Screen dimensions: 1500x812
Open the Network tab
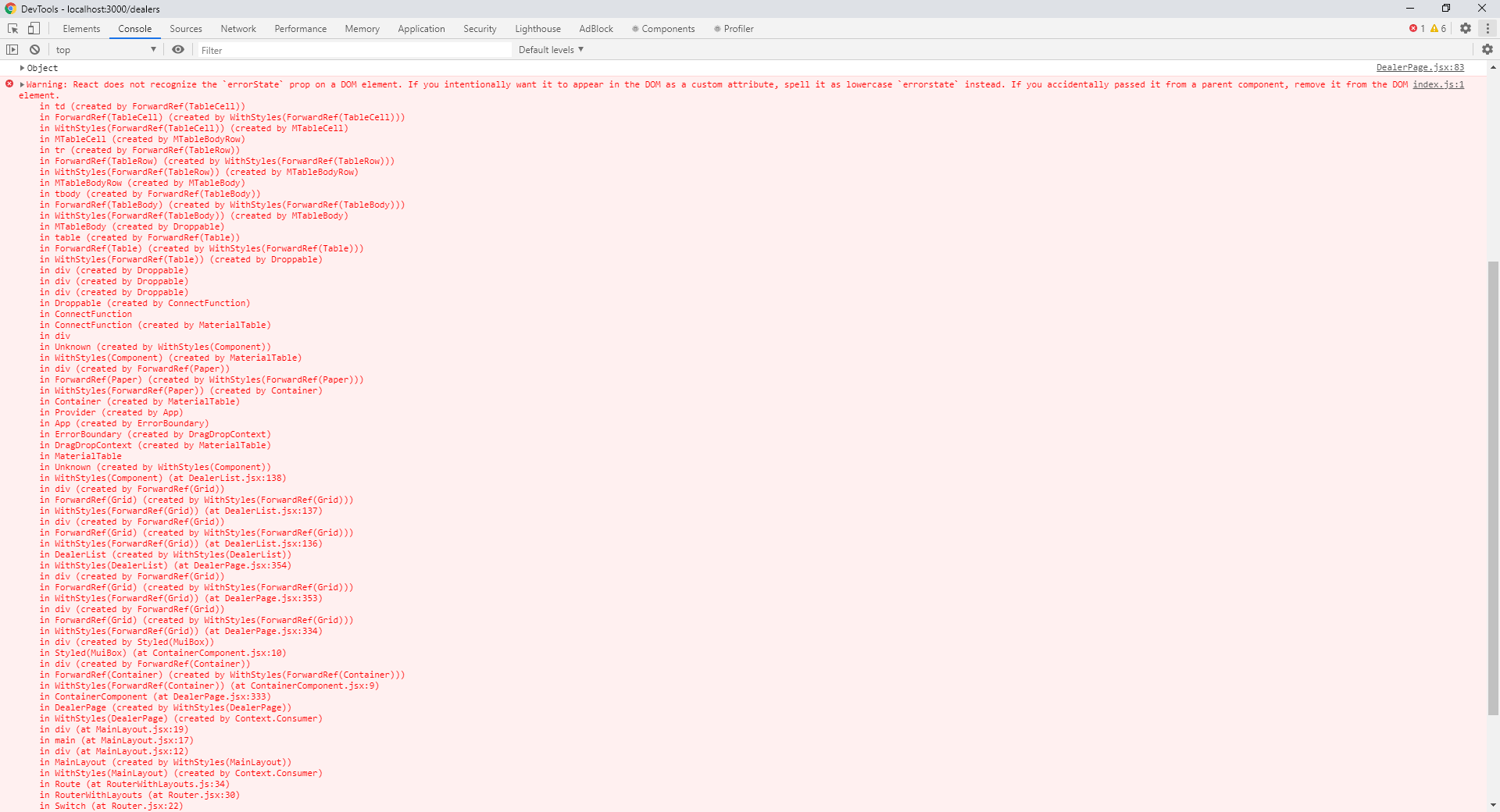238,29
